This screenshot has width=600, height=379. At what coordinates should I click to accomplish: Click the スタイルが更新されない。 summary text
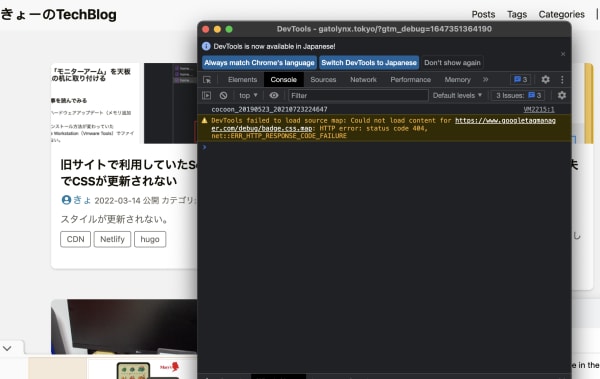114,219
